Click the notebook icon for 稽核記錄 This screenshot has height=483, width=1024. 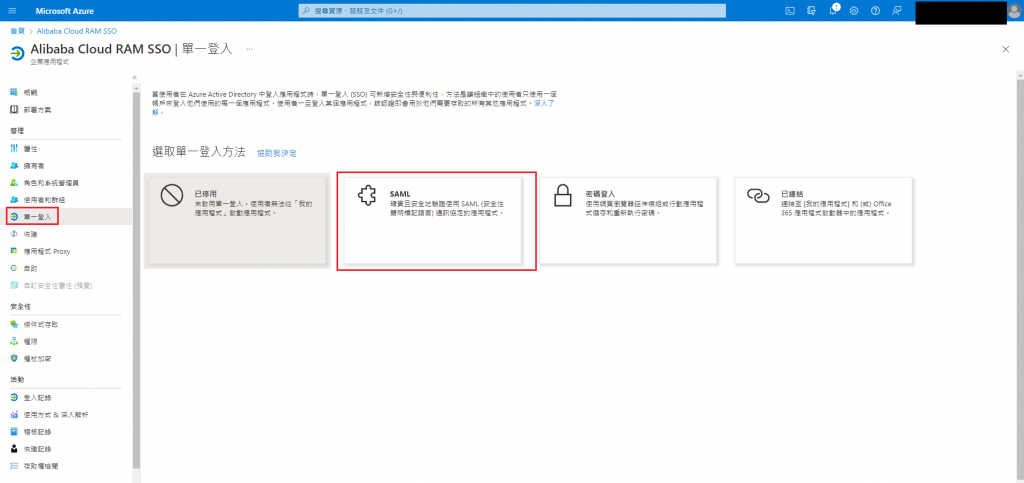[14, 431]
